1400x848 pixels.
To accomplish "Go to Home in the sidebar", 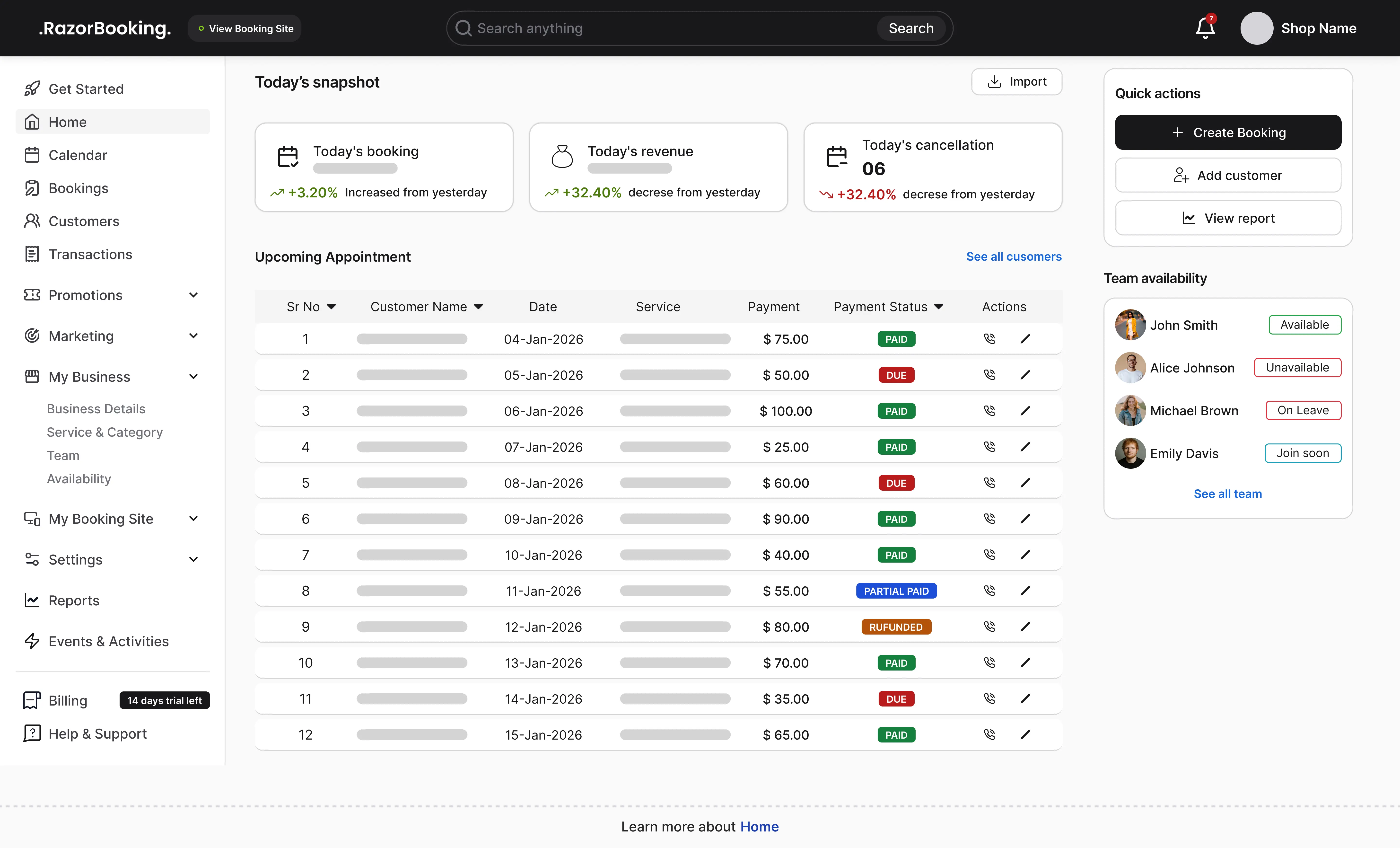I will pyautogui.click(x=113, y=122).
